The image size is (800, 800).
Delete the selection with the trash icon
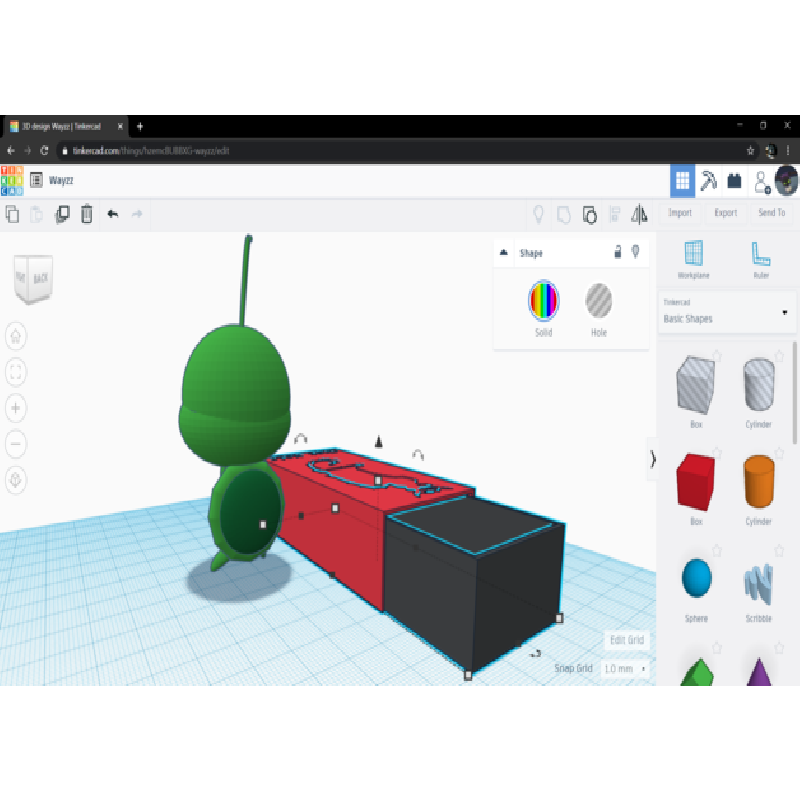click(87, 213)
